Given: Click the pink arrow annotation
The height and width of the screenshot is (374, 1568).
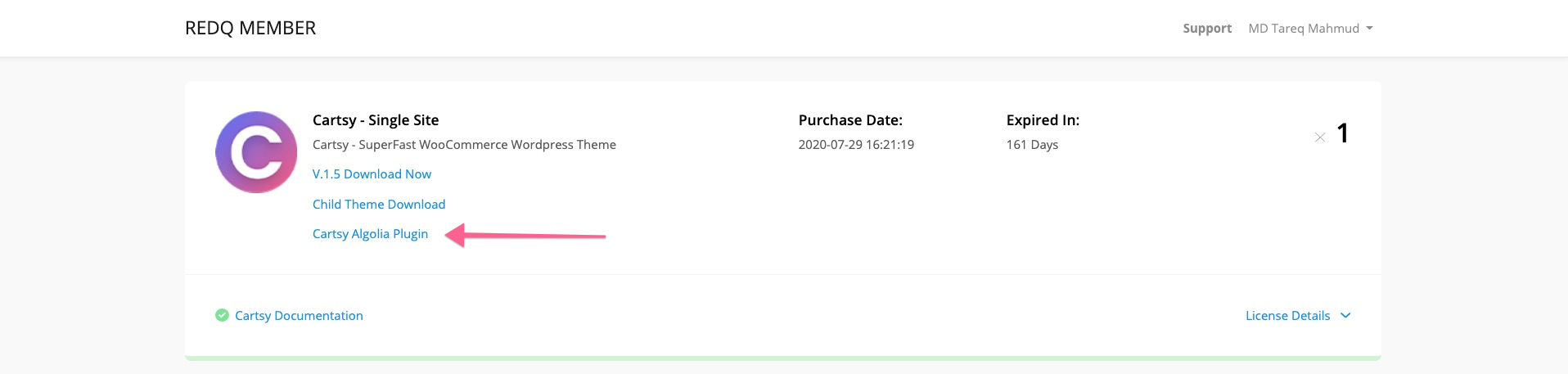Looking at the screenshot, I should coord(525,236).
